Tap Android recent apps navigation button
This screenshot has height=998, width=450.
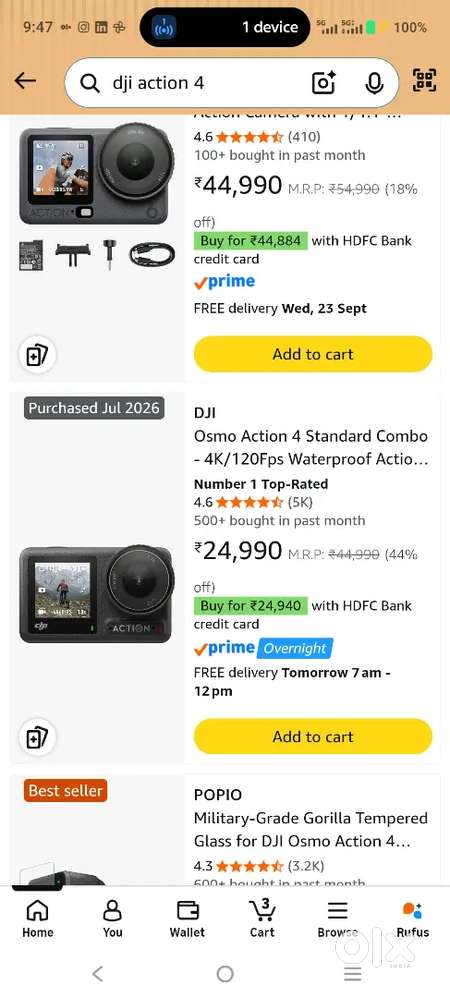353,973
